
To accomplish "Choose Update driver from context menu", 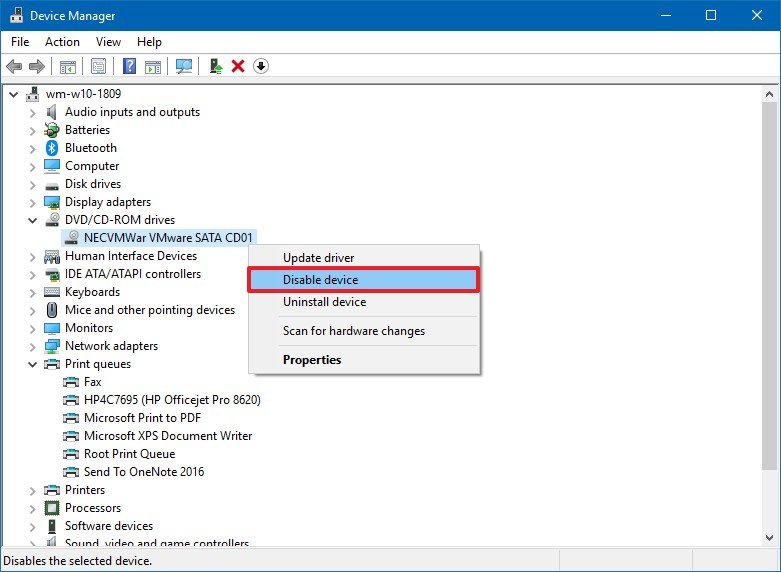I will pyautogui.click(x=364, y=258).
